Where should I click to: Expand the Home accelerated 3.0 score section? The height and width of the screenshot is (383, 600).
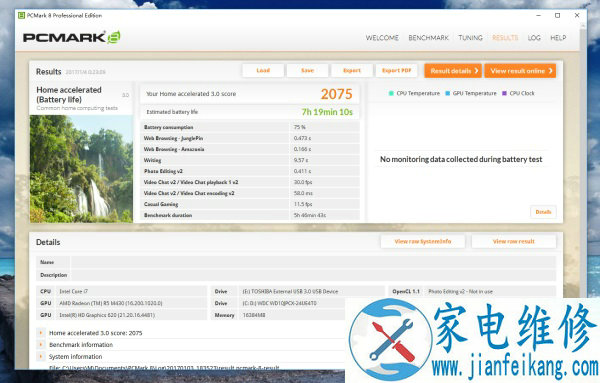(41, 333)
